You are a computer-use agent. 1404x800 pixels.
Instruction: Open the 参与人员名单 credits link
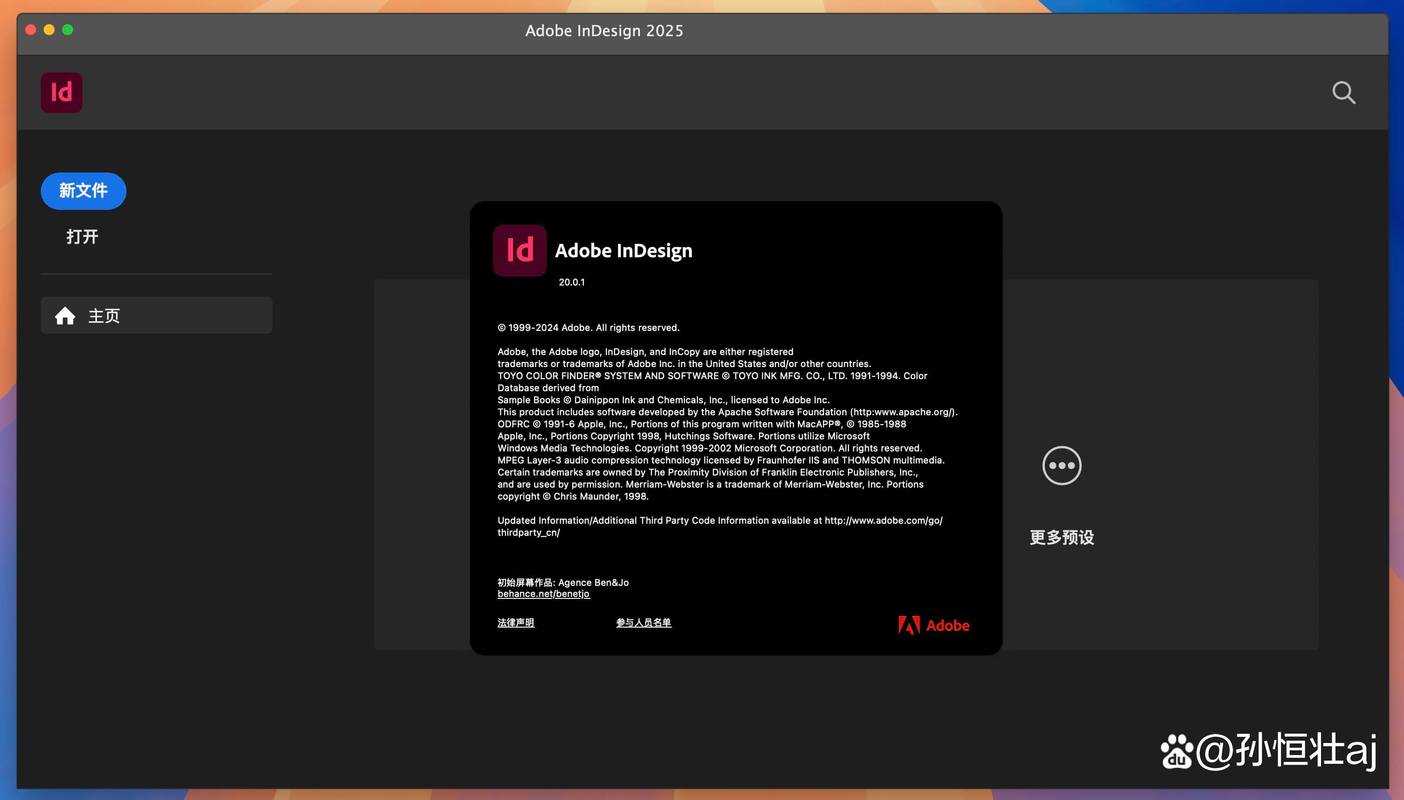(644, 623)
